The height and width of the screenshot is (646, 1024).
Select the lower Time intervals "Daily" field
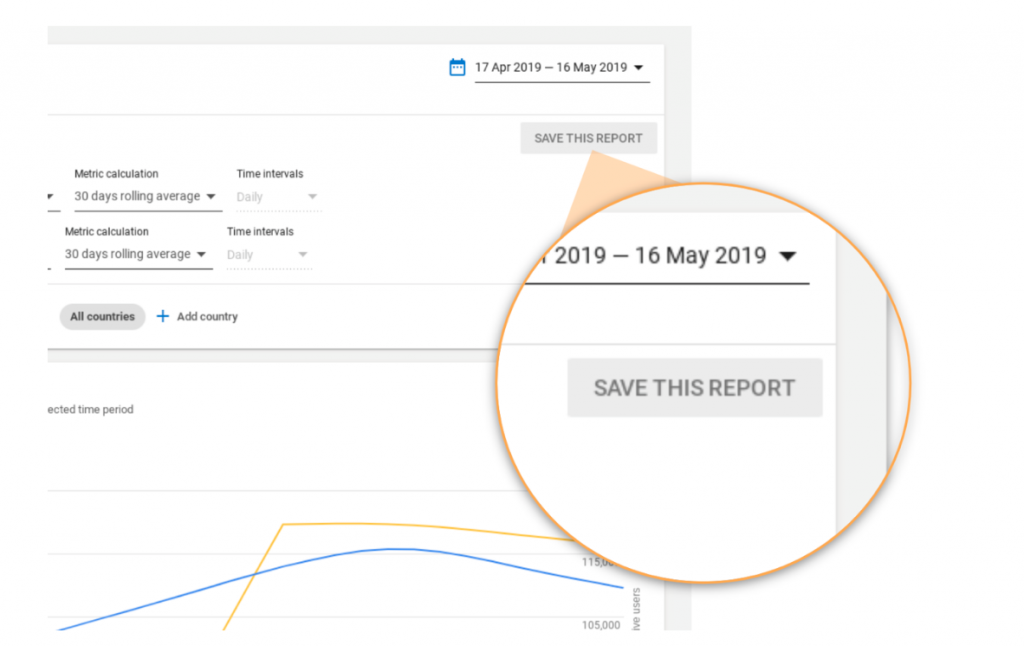click(240, 255)
